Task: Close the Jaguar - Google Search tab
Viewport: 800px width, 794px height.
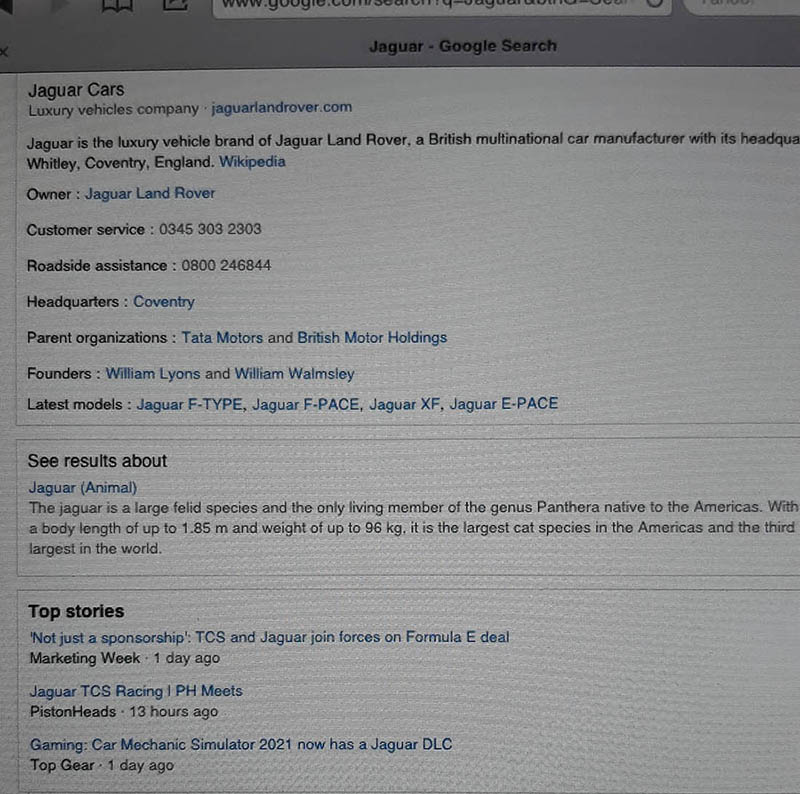Action: coord(4,52)
